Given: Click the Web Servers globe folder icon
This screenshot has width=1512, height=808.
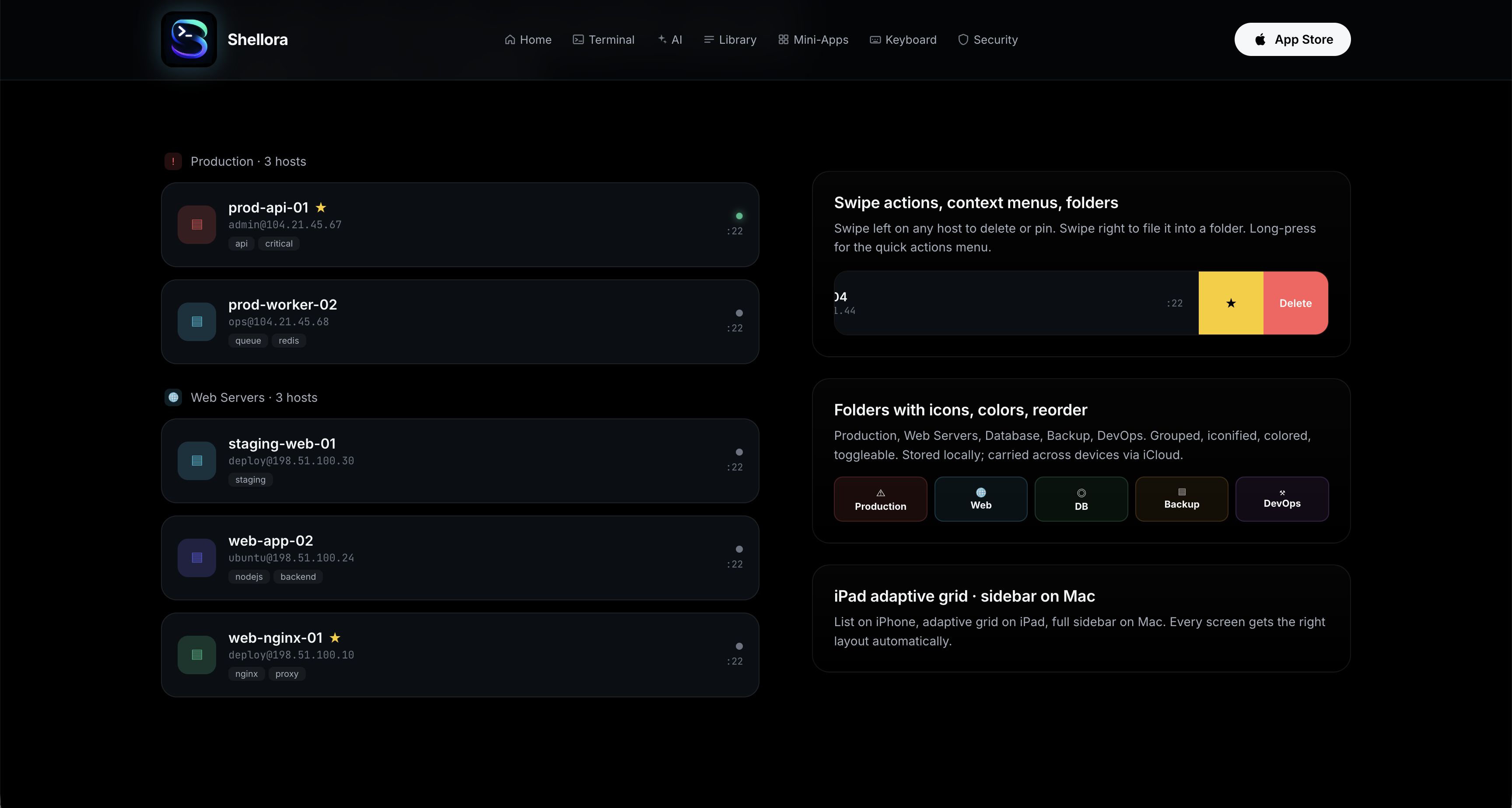Looking at the screenshot, I should (x=173, y=397).
